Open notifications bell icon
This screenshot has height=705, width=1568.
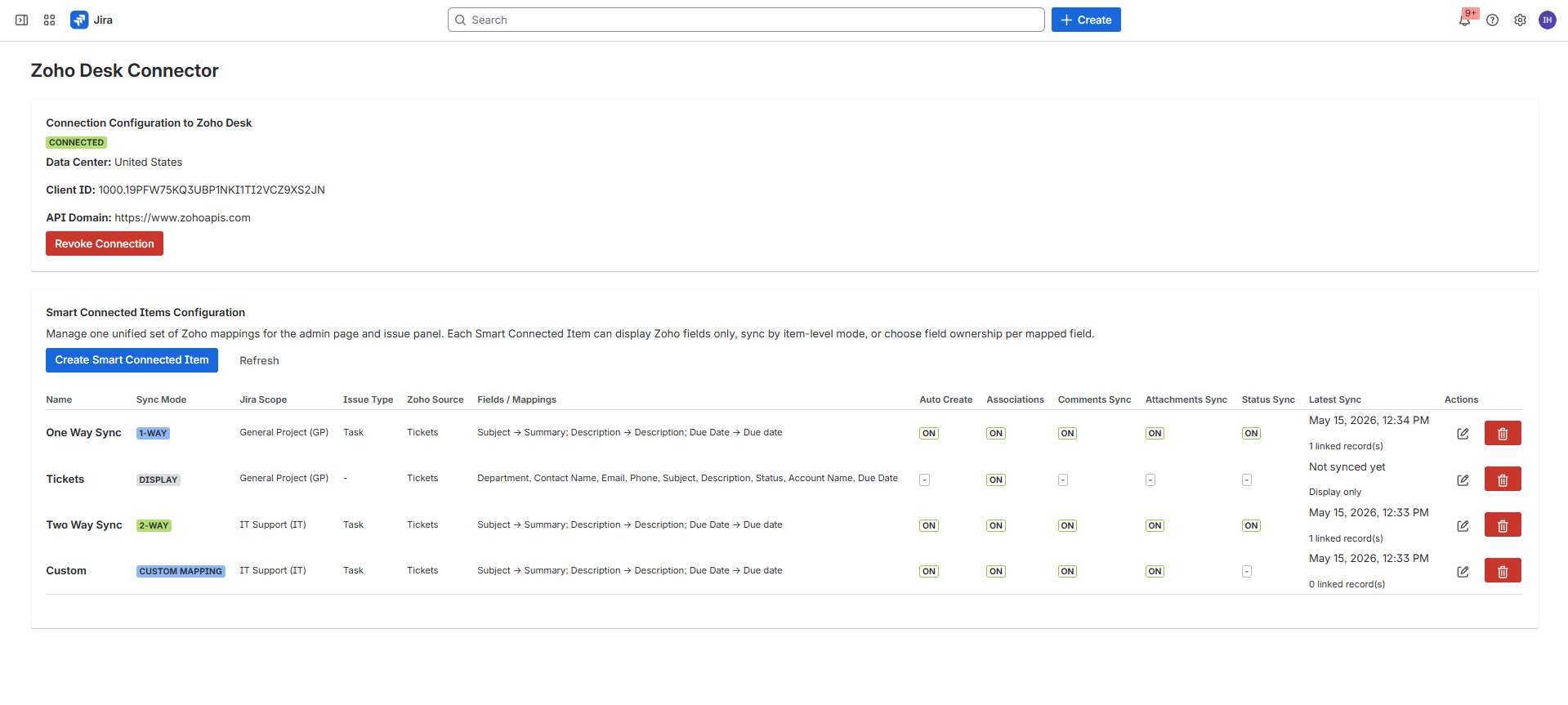pos(1465,20)
